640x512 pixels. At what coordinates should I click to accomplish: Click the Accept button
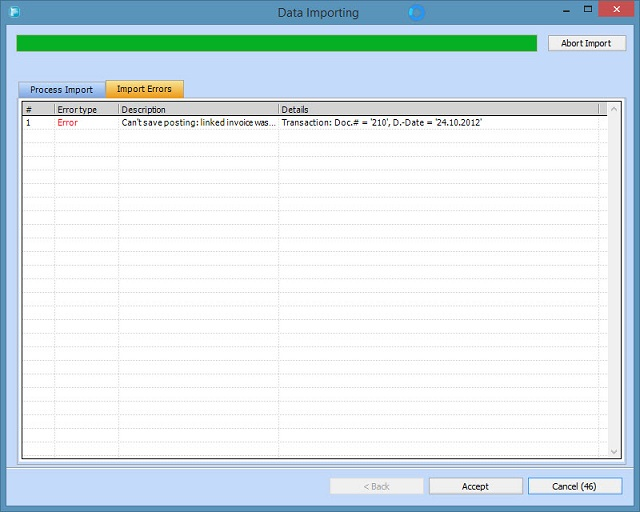click(x=475, y=486)
